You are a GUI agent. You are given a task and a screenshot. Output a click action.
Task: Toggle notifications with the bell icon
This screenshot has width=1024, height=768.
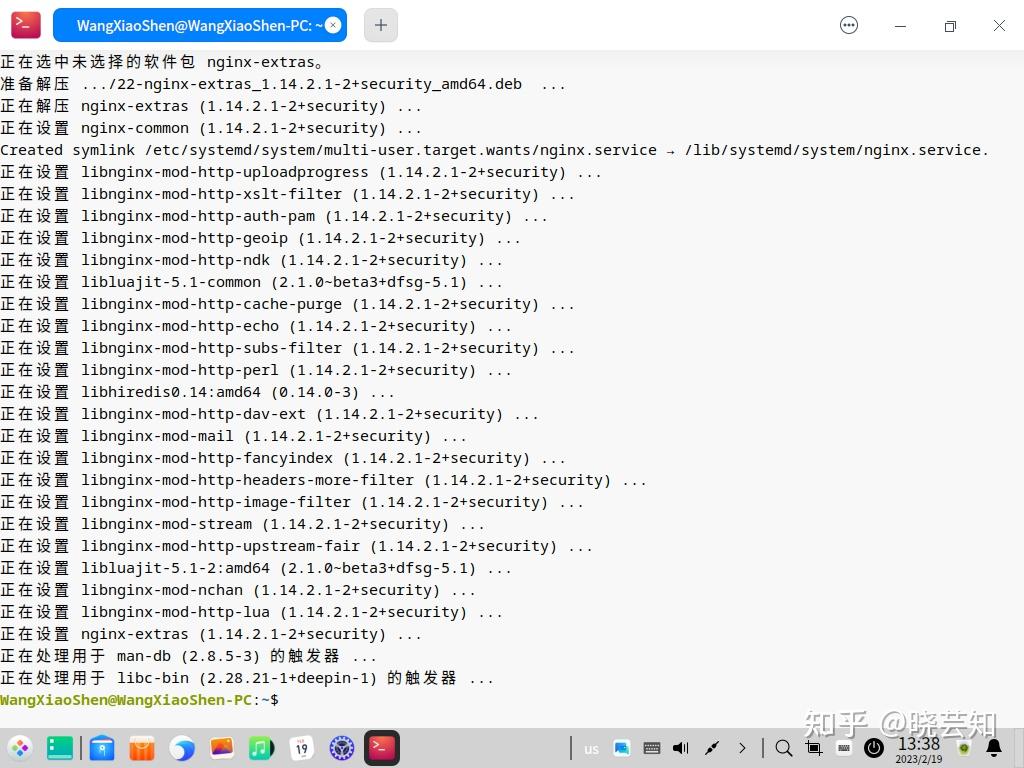click(994, 748)
